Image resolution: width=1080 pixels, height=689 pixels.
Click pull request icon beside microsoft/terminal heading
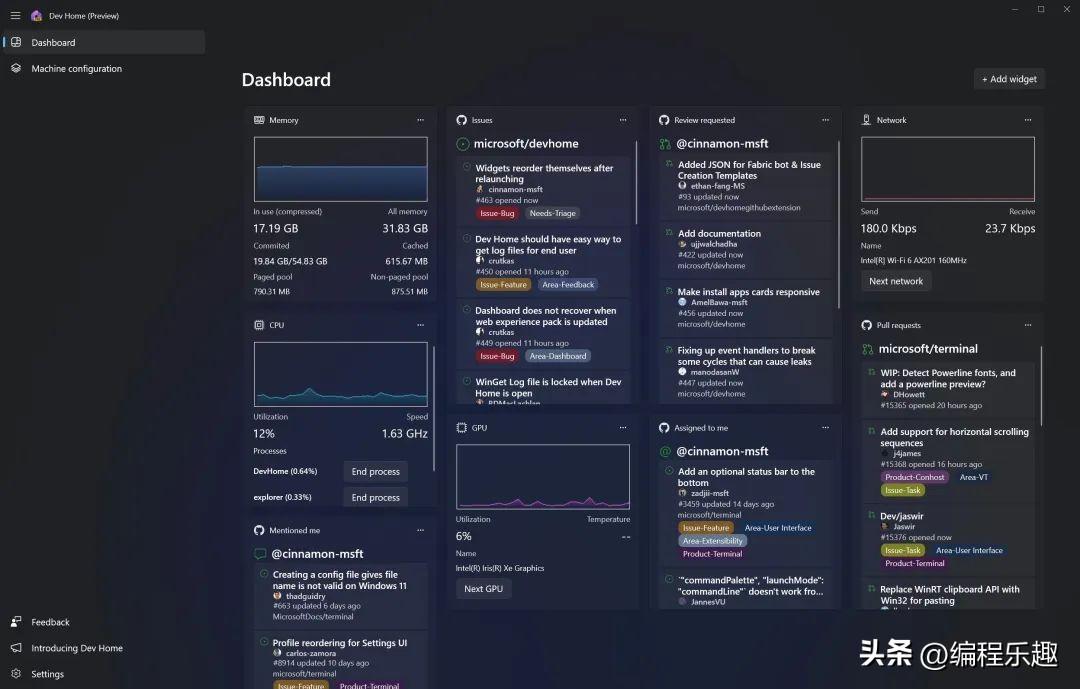(x=868, y=349)
